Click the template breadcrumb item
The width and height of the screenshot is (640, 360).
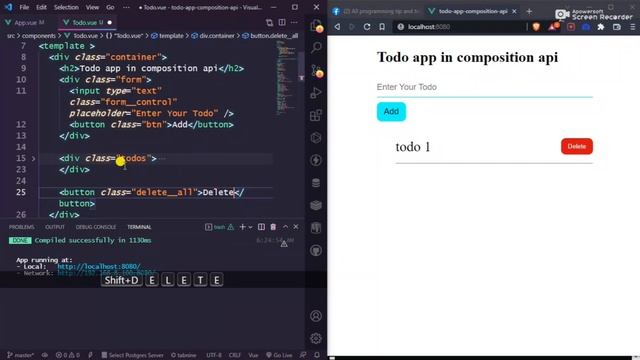pos(168,36)
